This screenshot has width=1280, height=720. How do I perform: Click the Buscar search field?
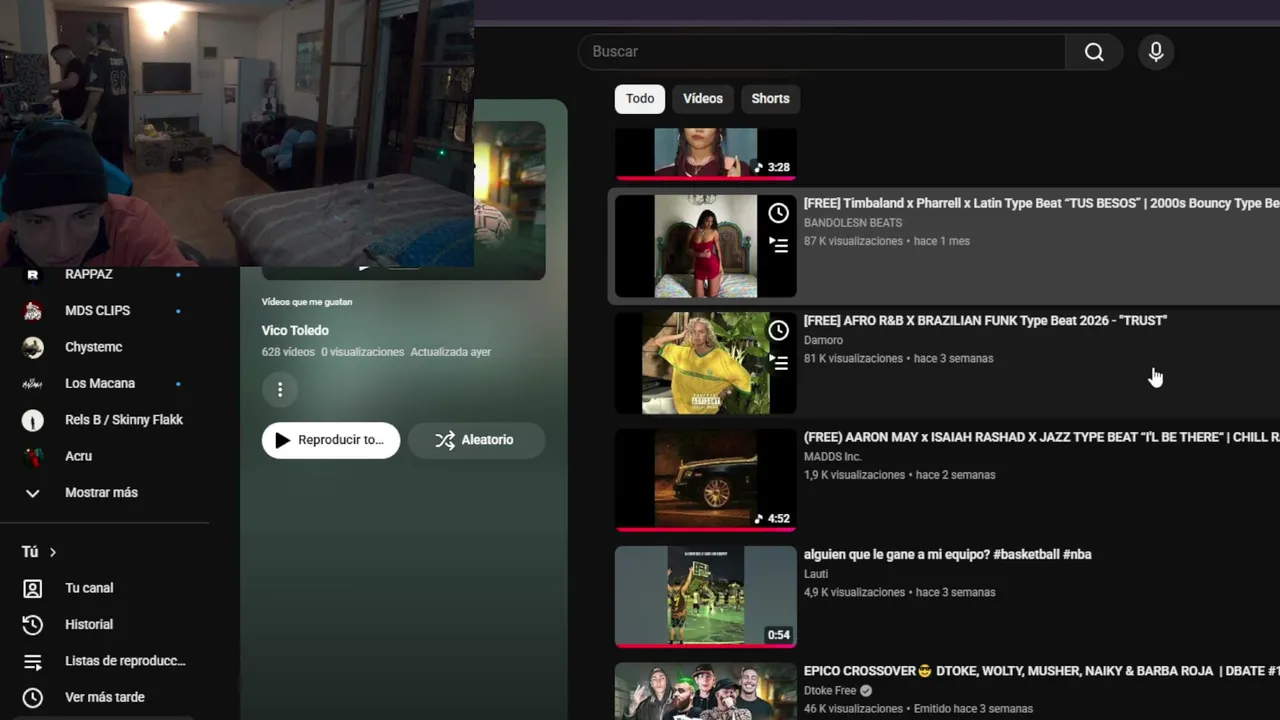coord(821,52)
